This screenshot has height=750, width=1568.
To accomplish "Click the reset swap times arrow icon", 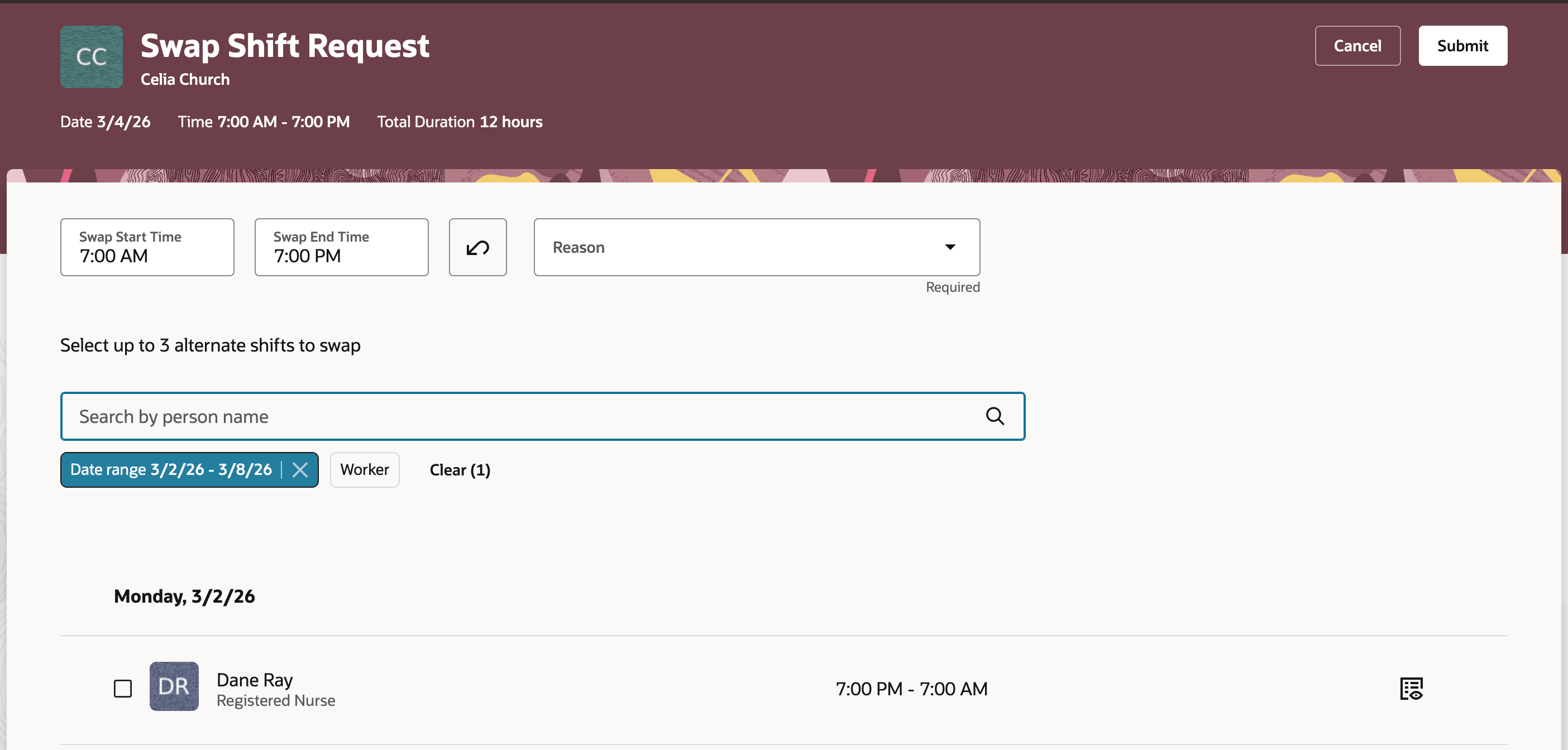I will [x=478, y=247].
